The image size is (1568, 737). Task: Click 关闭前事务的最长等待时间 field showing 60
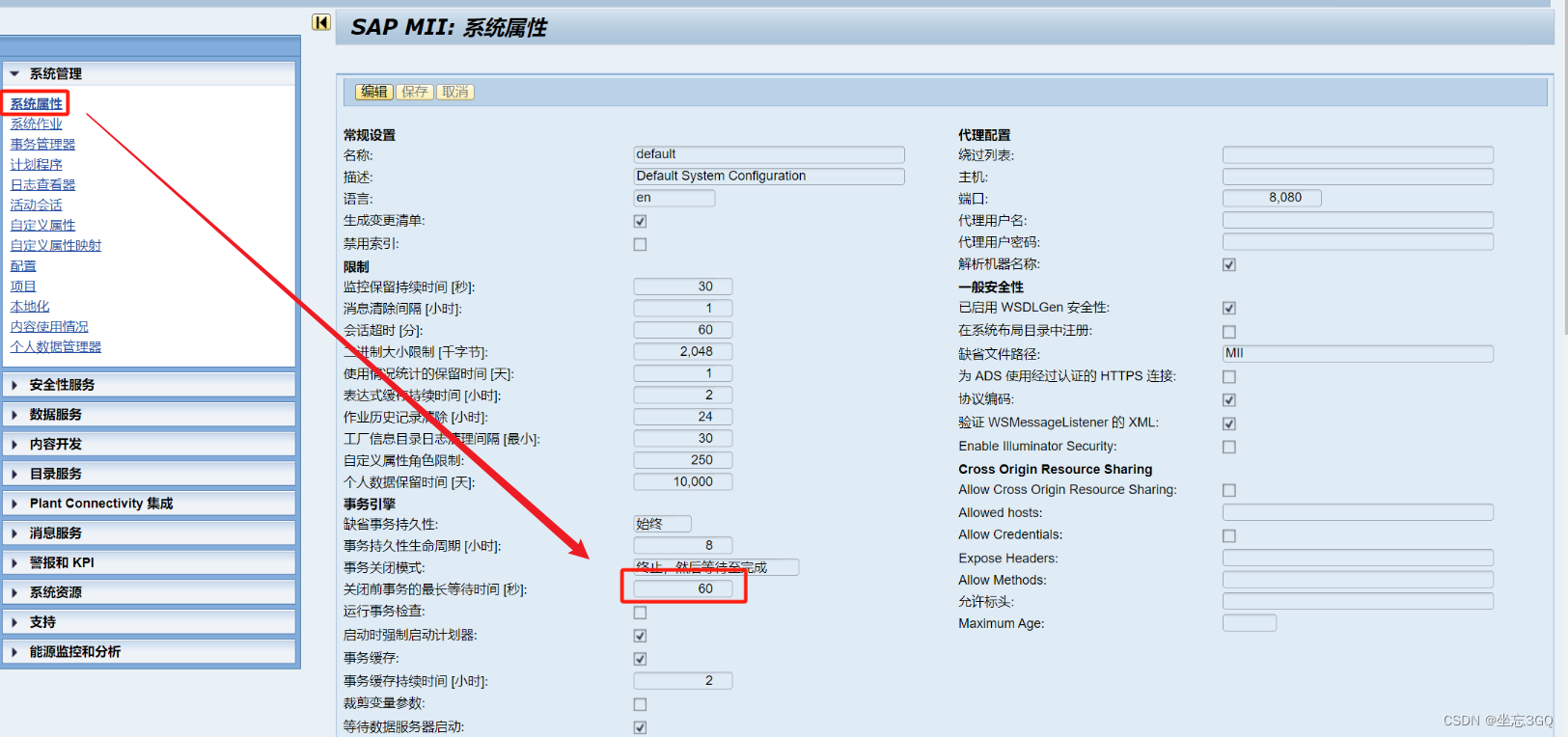[x=683, y=588]
